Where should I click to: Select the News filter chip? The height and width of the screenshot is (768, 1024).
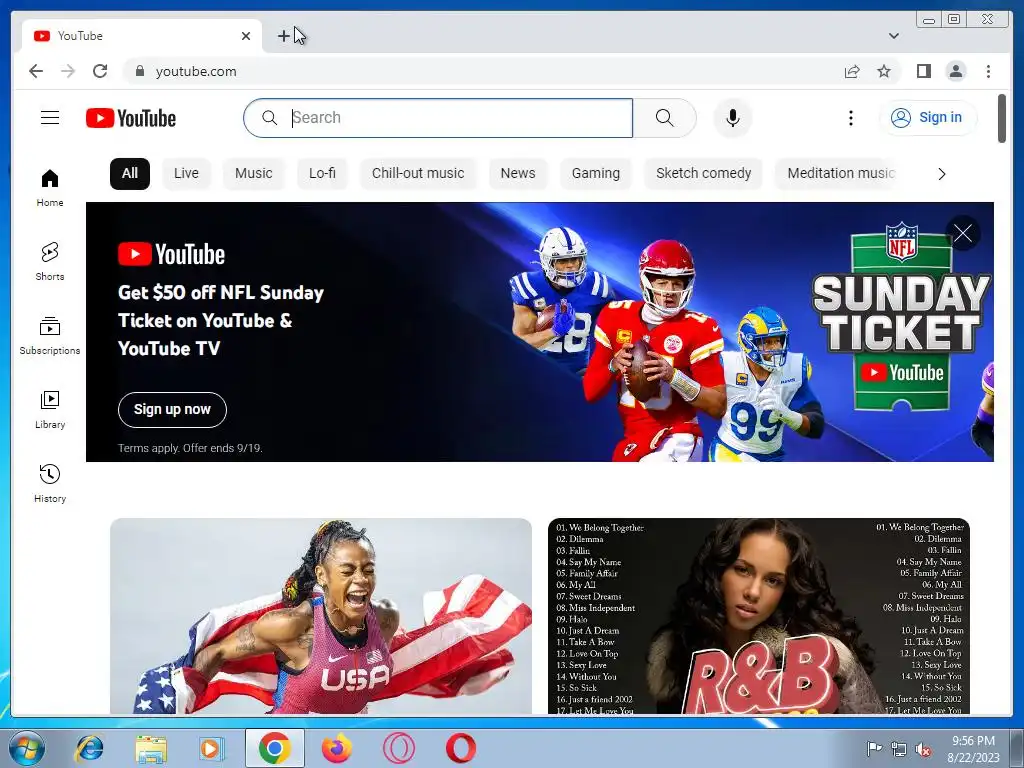pos(518,174)
